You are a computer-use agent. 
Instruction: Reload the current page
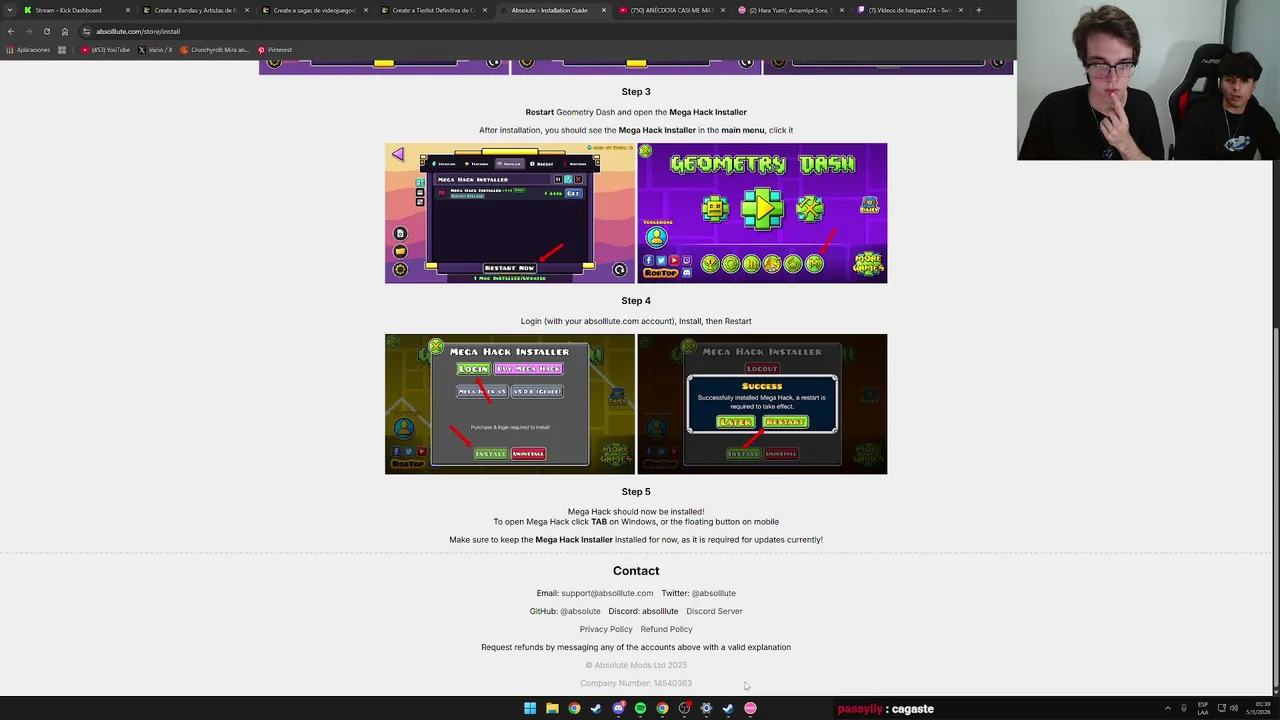46,31
